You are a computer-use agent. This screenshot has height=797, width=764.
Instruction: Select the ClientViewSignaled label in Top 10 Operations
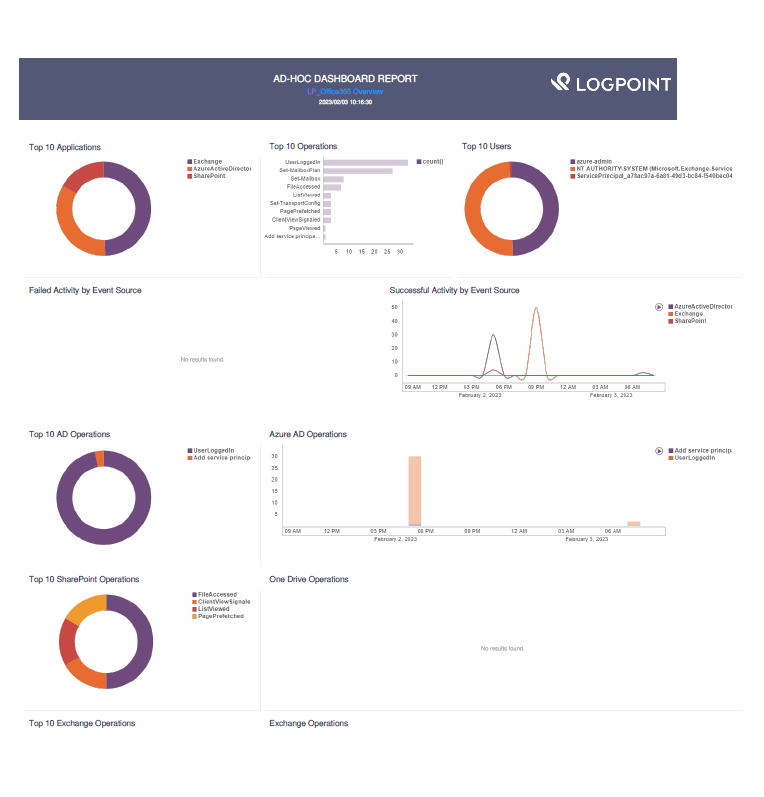(296, 220)
